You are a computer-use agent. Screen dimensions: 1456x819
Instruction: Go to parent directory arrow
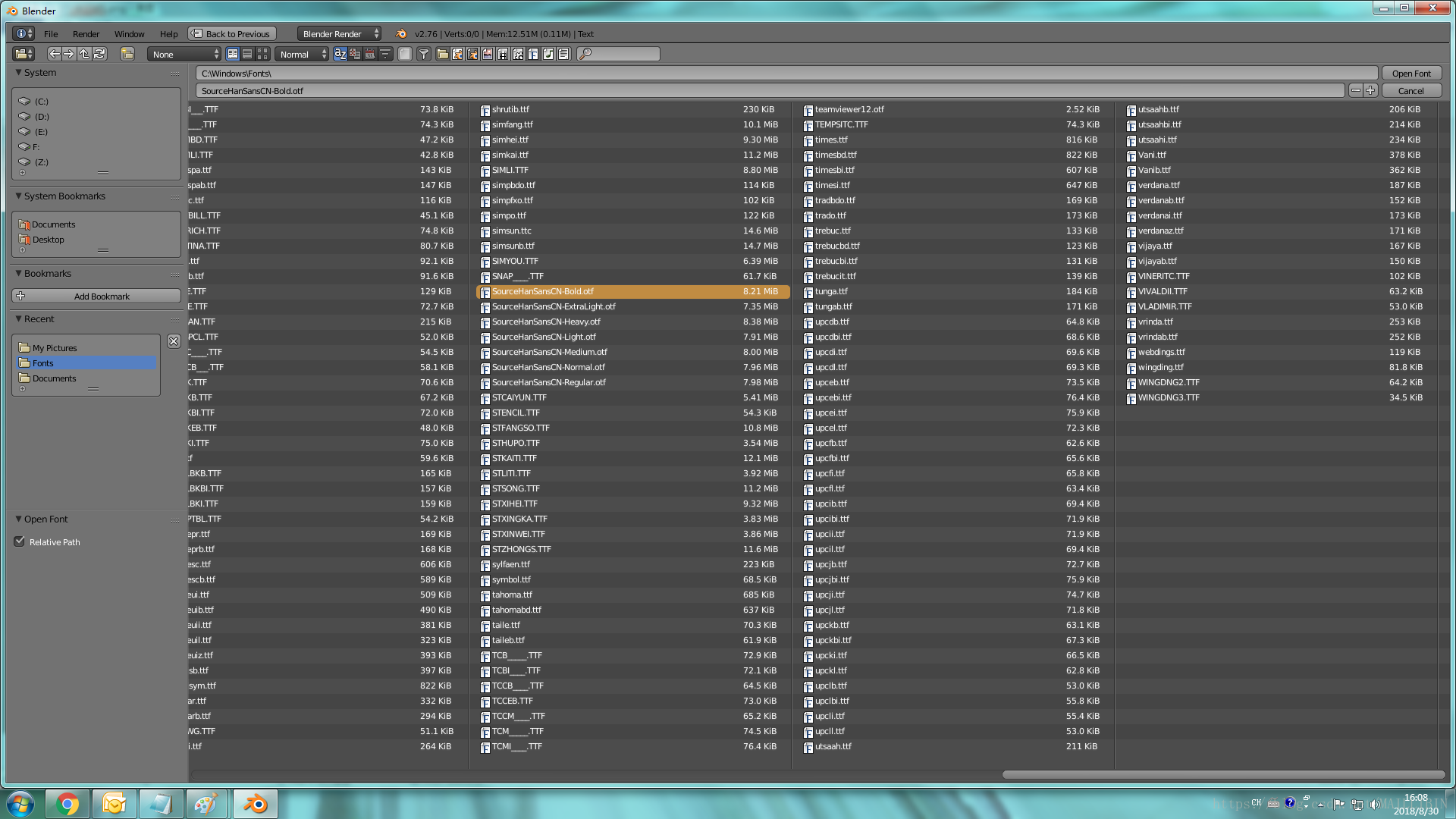pyautogui.click(x=84, y=54)
